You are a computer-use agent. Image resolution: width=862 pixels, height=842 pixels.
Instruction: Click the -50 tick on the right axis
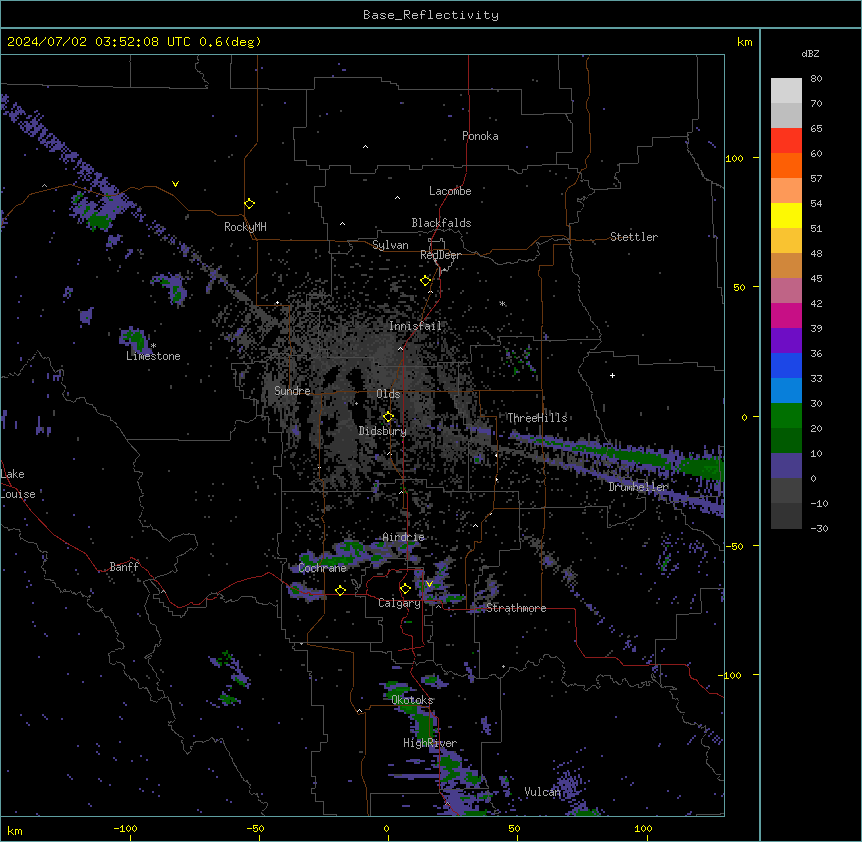734,546
